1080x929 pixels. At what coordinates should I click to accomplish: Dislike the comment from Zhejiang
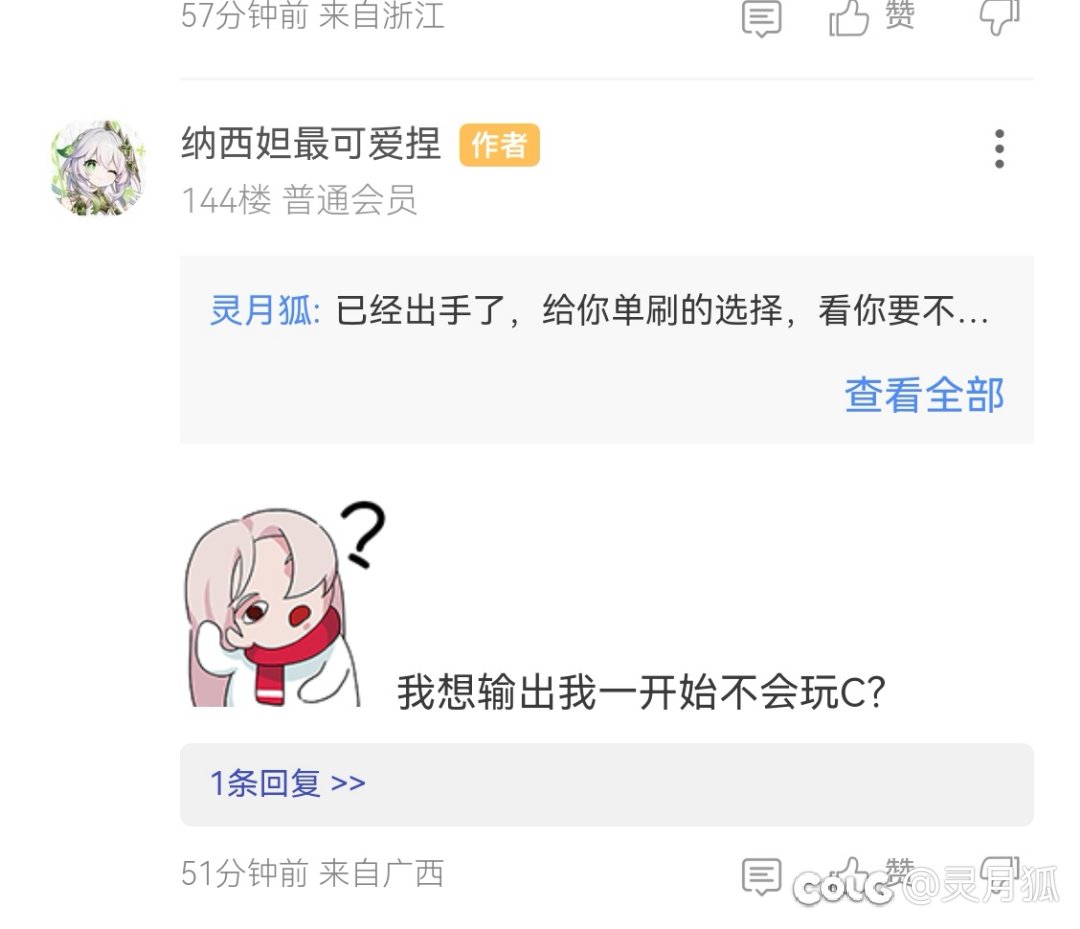999,17
